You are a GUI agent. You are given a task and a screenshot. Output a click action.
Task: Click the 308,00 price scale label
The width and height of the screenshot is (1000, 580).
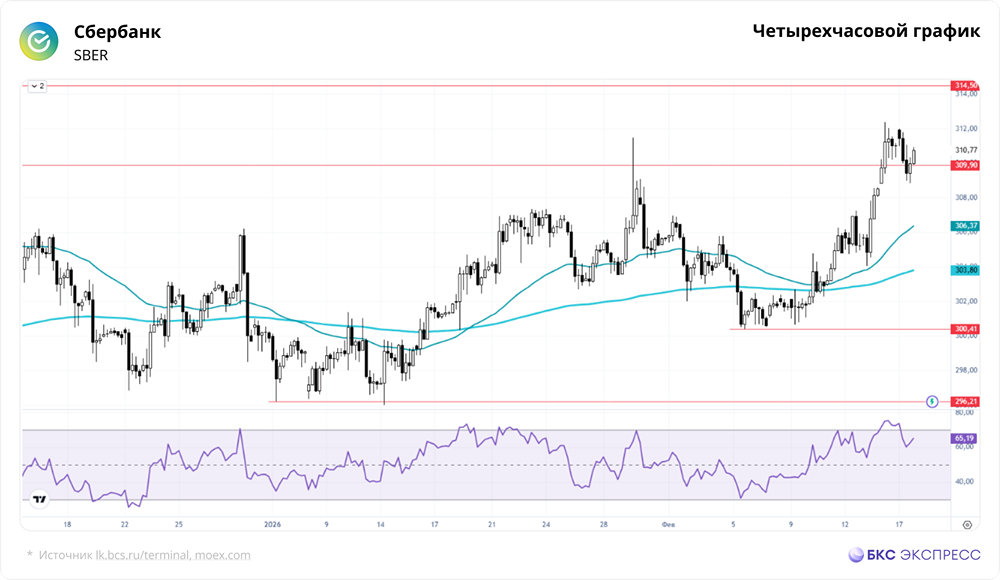[966, 198]
